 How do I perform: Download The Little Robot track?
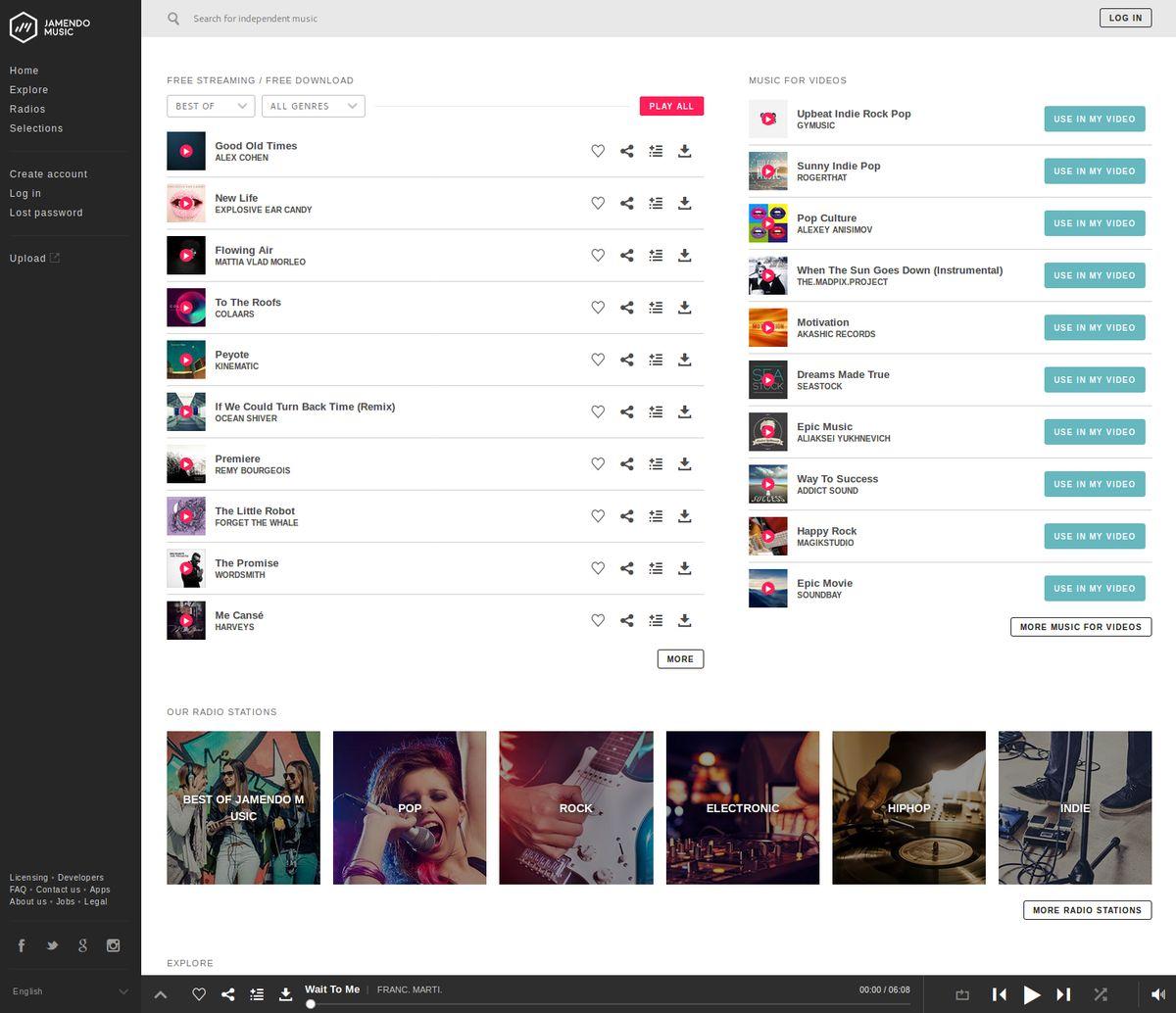click(685, 516)
